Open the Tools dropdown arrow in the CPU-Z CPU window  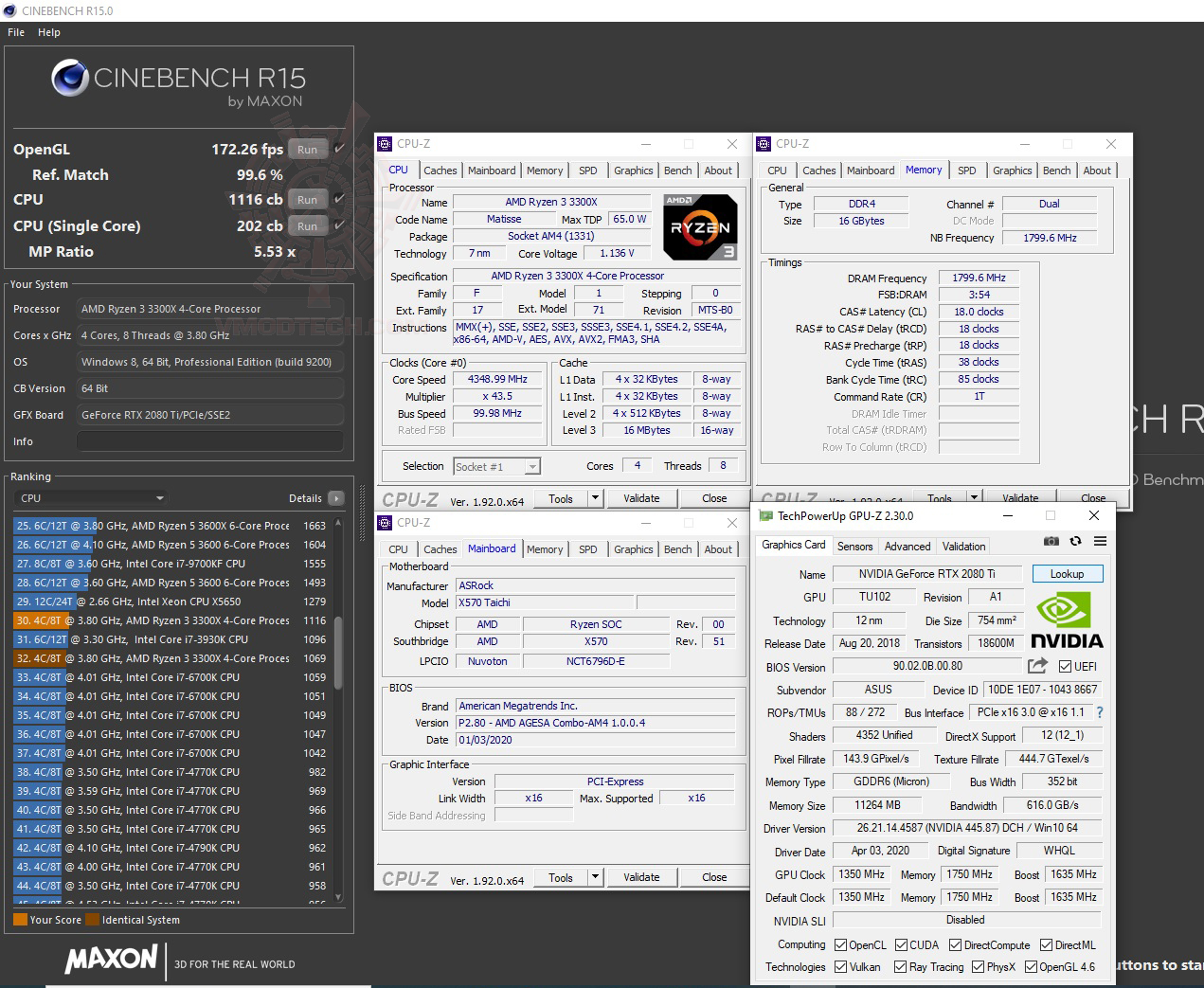595,498
